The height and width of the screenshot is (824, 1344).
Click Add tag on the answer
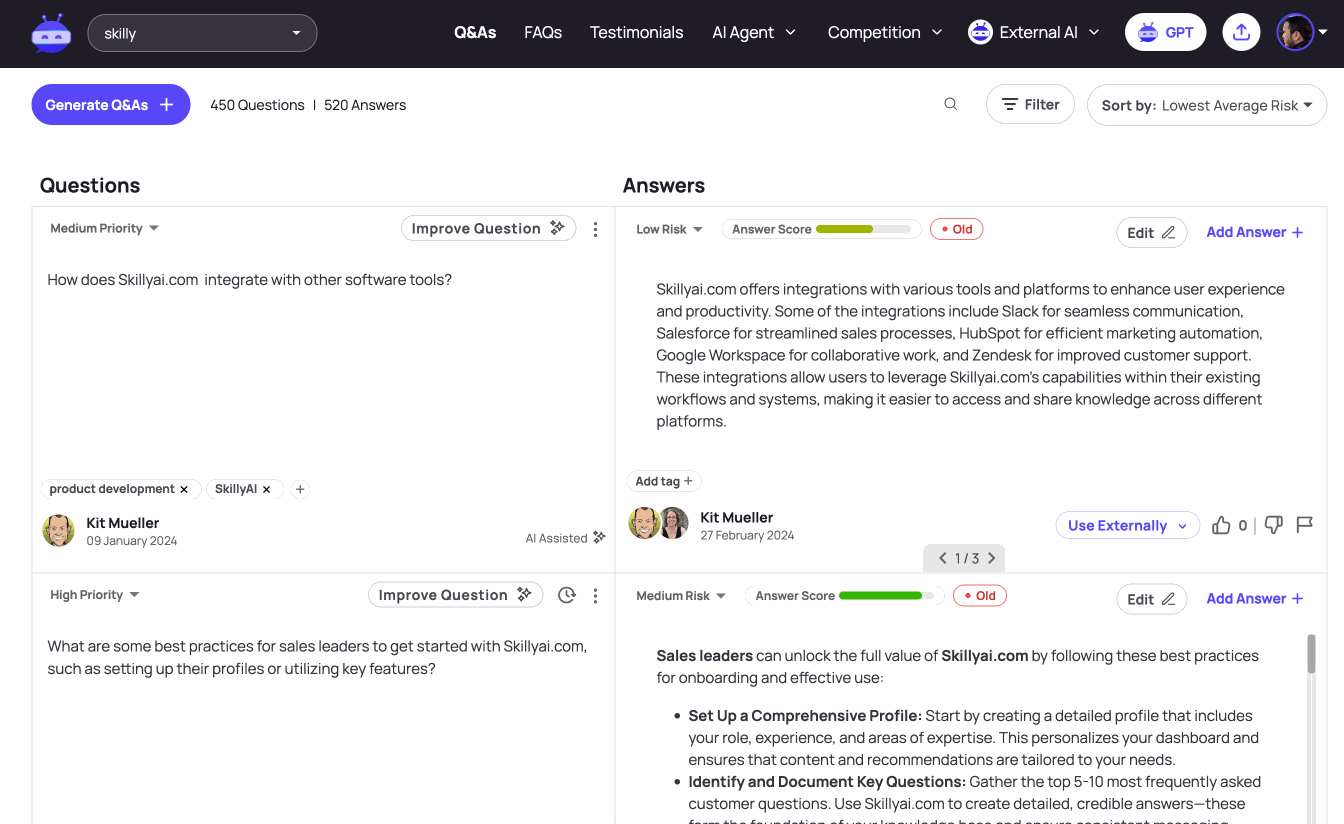point(664,481)
